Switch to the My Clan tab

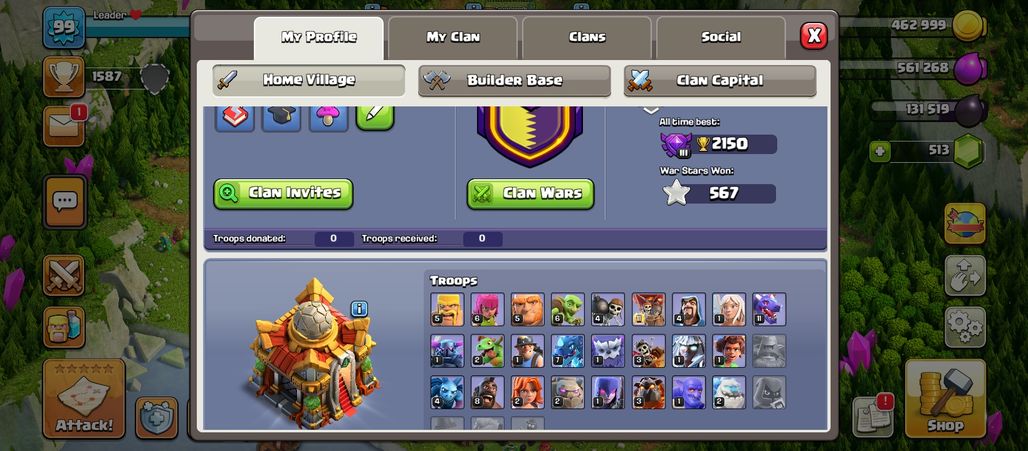[x=453, y=37]
